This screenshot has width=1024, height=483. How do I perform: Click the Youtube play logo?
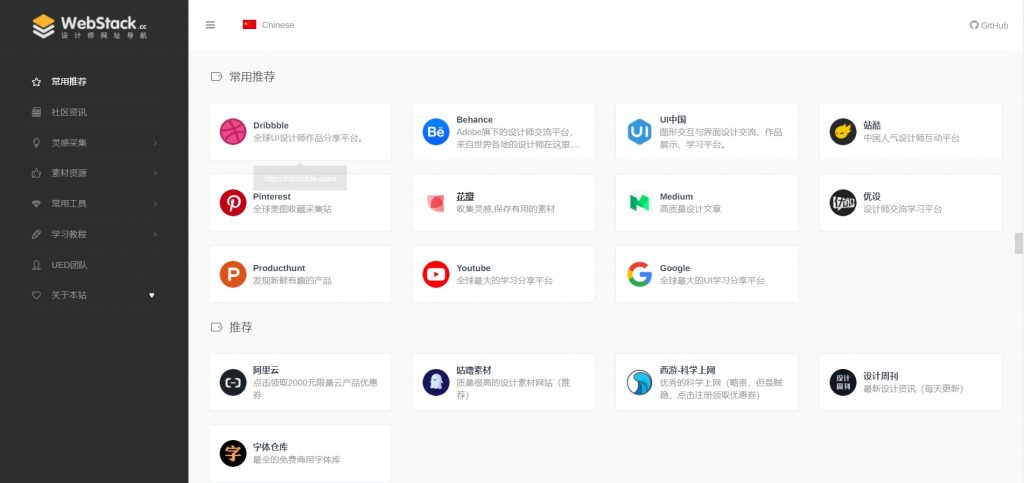click(436, 274)
